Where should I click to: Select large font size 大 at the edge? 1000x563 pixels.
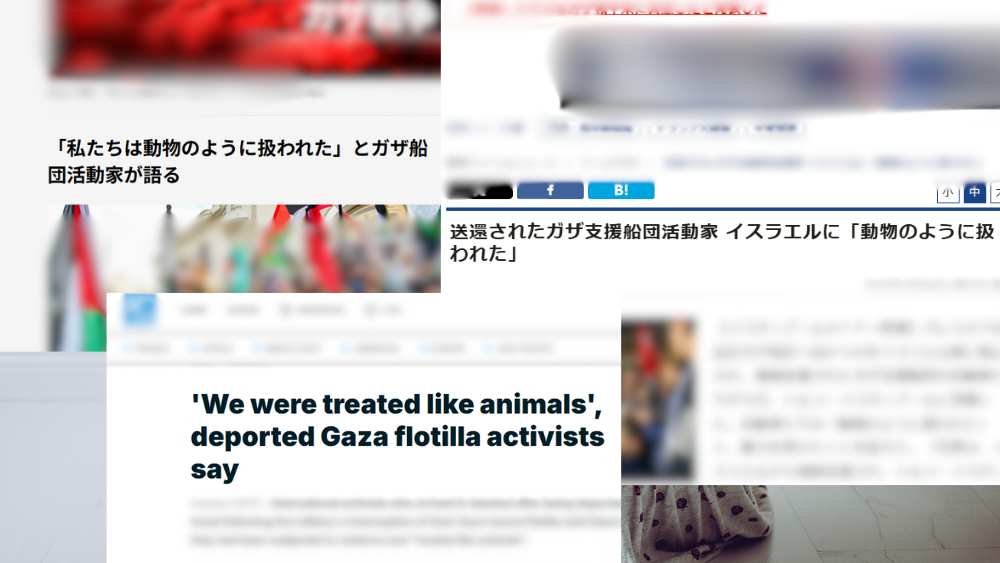[995, 193]
